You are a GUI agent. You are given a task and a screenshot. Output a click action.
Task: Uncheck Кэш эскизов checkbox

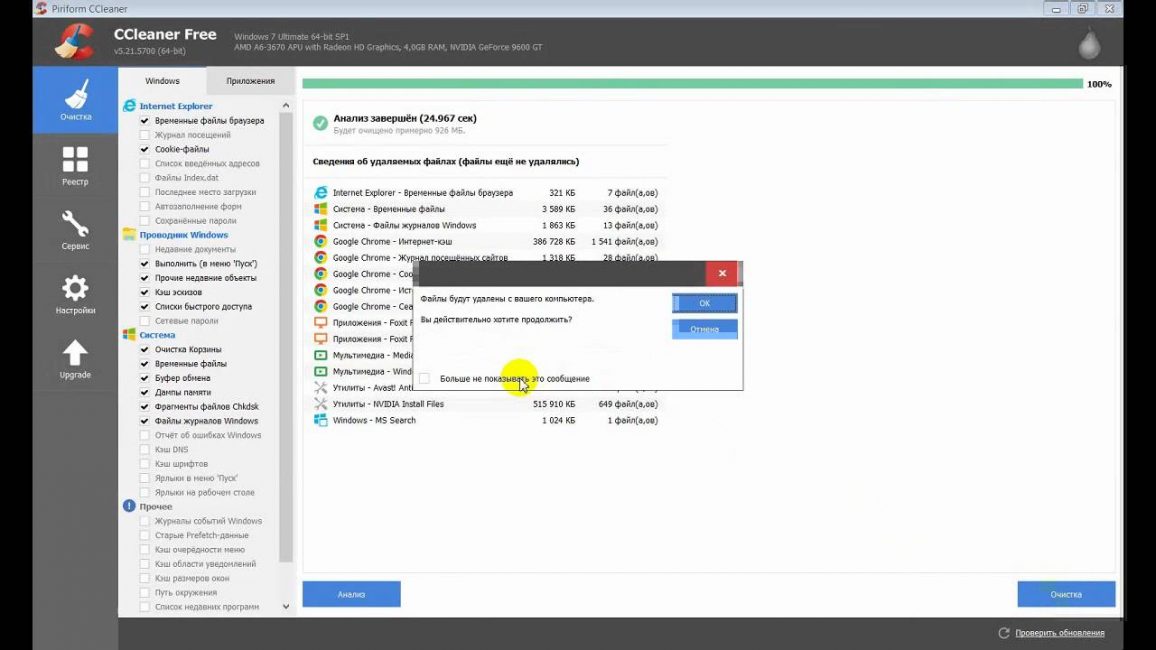coord(144,292)
